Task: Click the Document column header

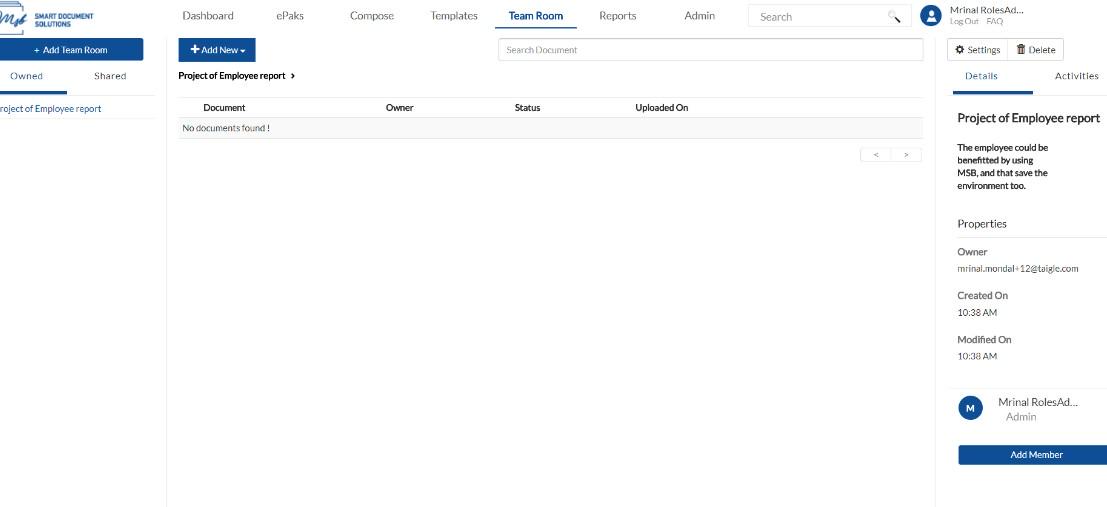Action: click(225, 108)
